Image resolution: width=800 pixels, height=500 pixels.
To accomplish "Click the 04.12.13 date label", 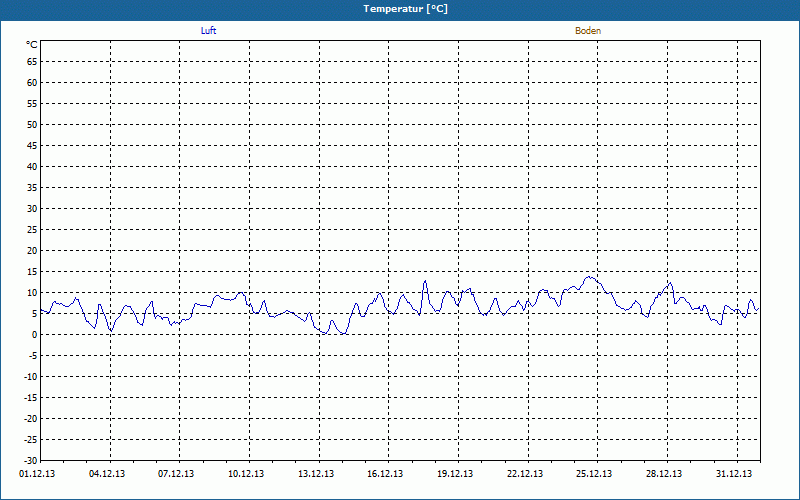I will [x=107, y=474].
